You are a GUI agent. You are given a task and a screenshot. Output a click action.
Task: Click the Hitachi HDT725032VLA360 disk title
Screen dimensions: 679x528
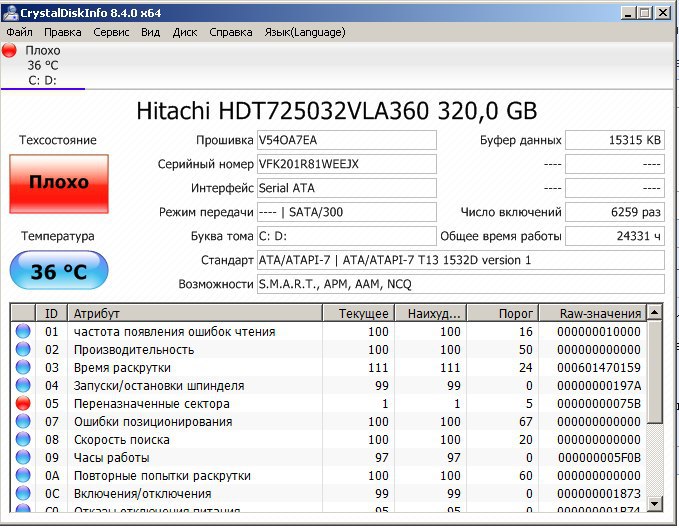(x=336, y=111)
